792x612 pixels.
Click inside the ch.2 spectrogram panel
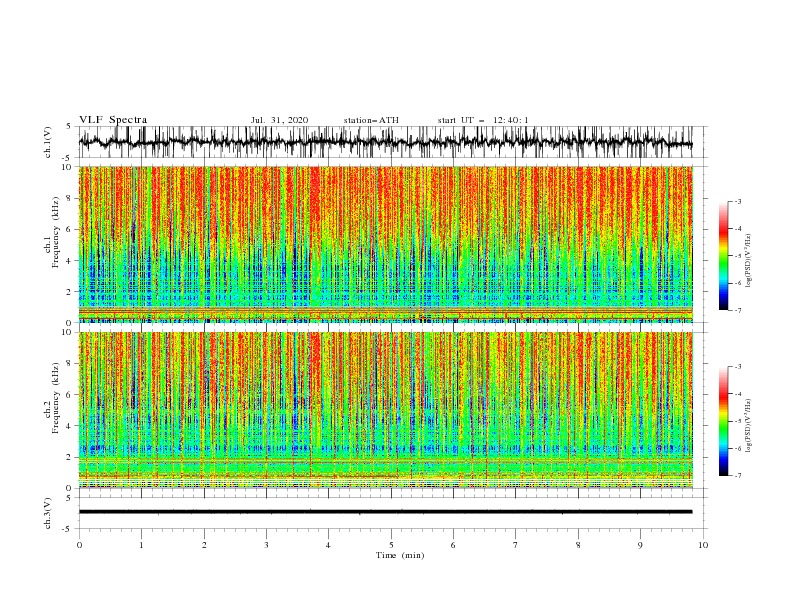[385, 410]
